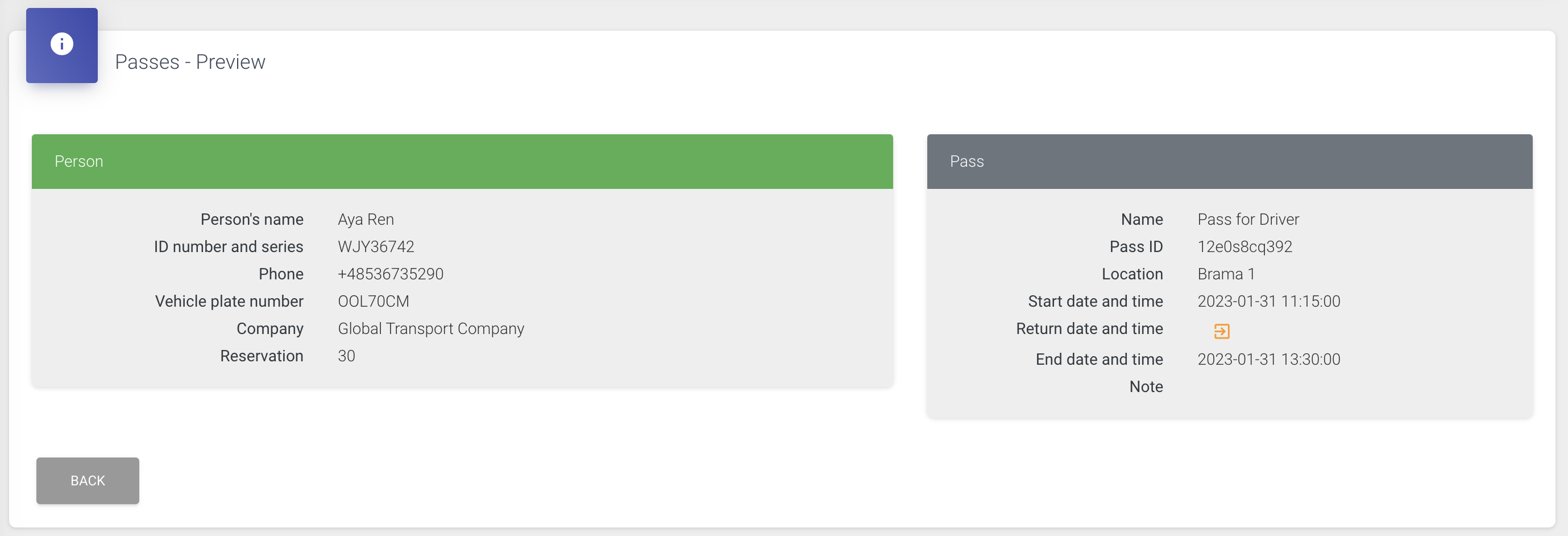The width and height of the screenshot is (1568, 536).
Task: Click the Passes - Preview page title
Action: [x=190, y=61]
